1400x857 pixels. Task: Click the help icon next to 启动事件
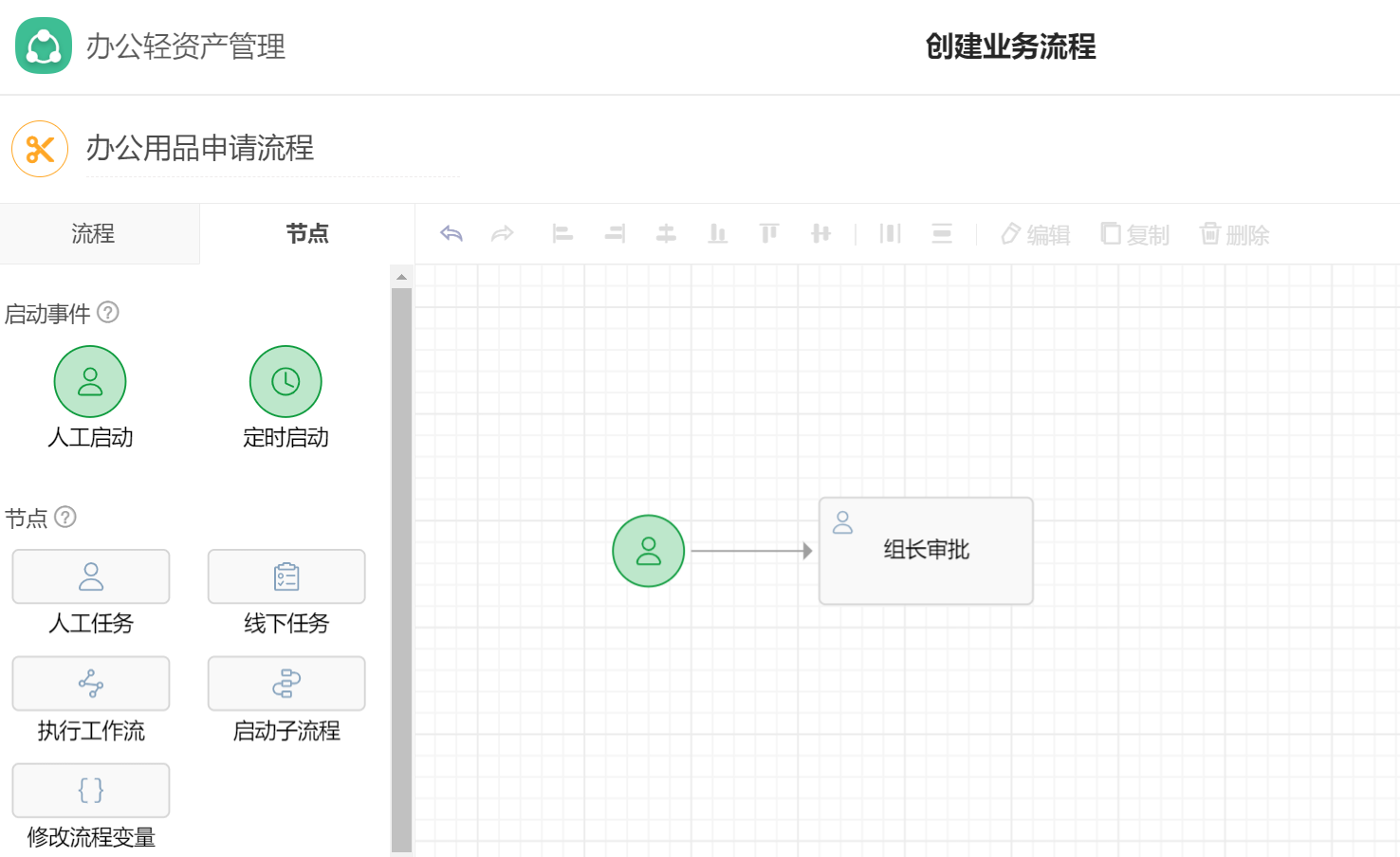tap(109, 312)
